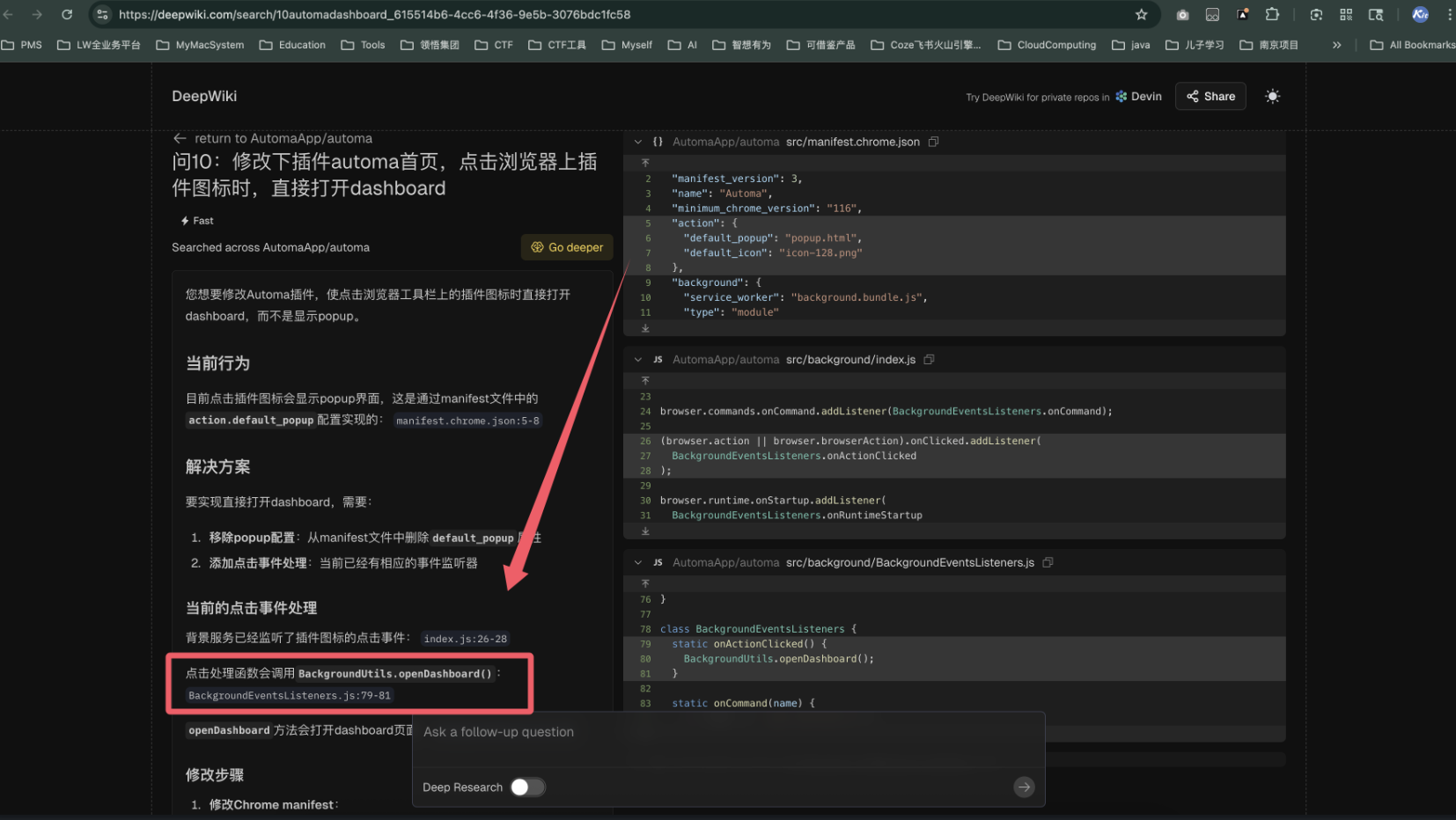This screenshot has height=820, width=1456.
Task: Copy path of manifest.chrome.json file
Action: (934, 142)
